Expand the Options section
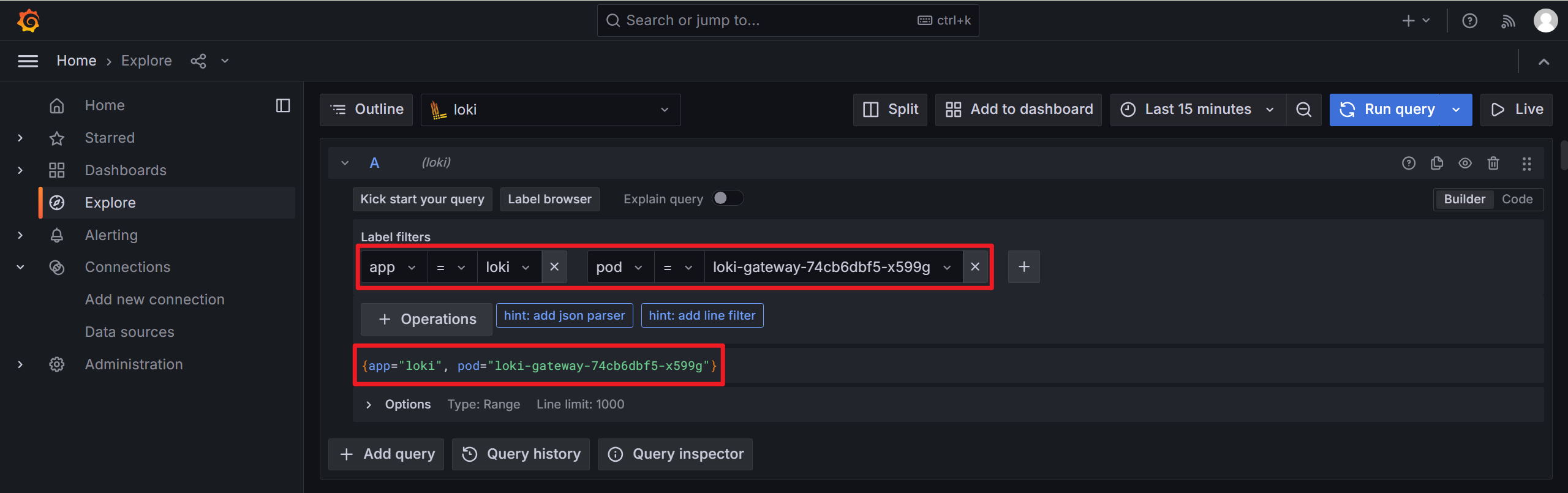1568x493 pixels. point(369,405)
